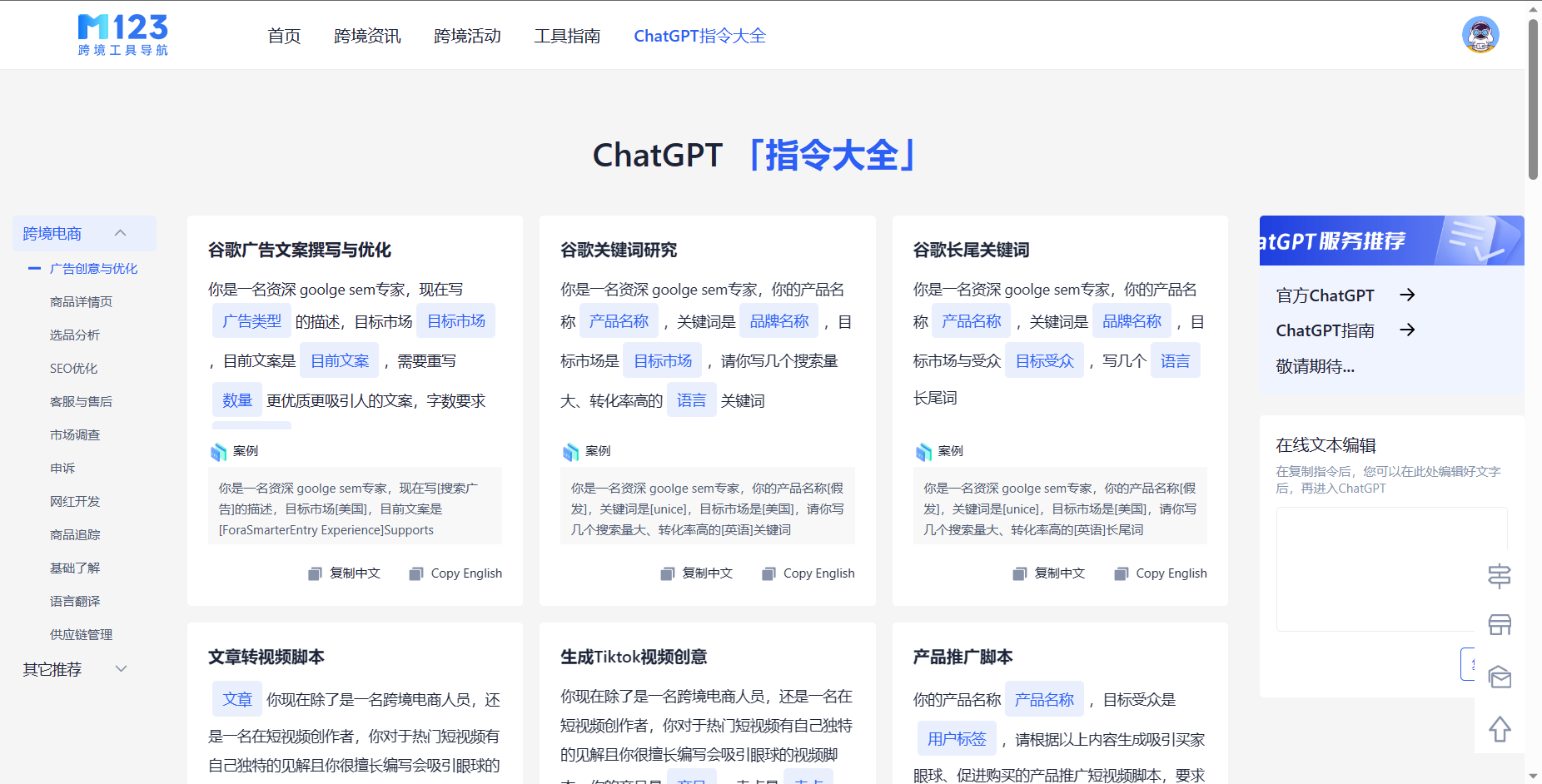This screenshot has height=784, width=1542.
Task: Open the 跨境资讯 nav item
Action: (367, 36)
